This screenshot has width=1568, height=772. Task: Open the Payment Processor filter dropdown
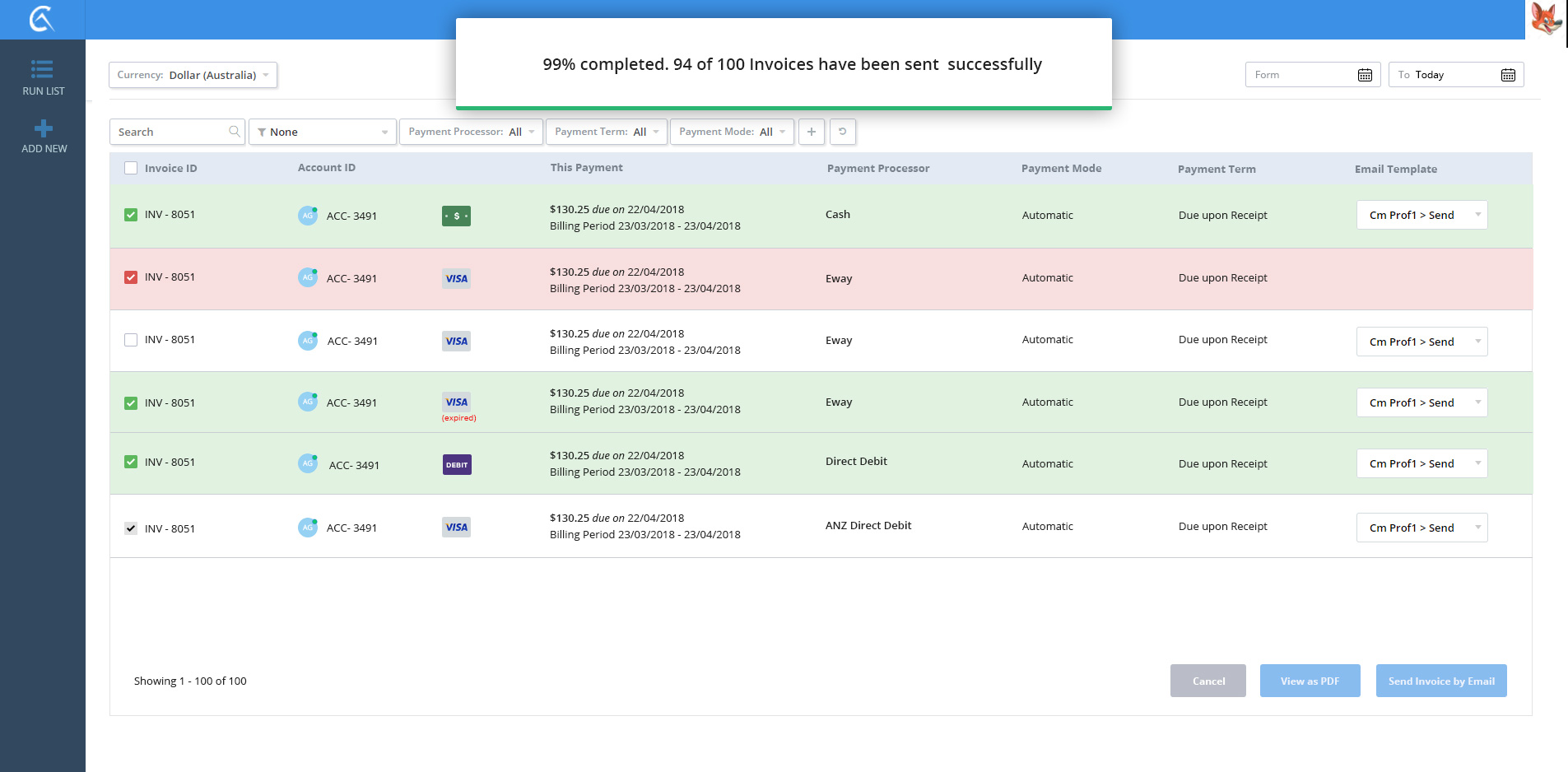pos(470,132)
